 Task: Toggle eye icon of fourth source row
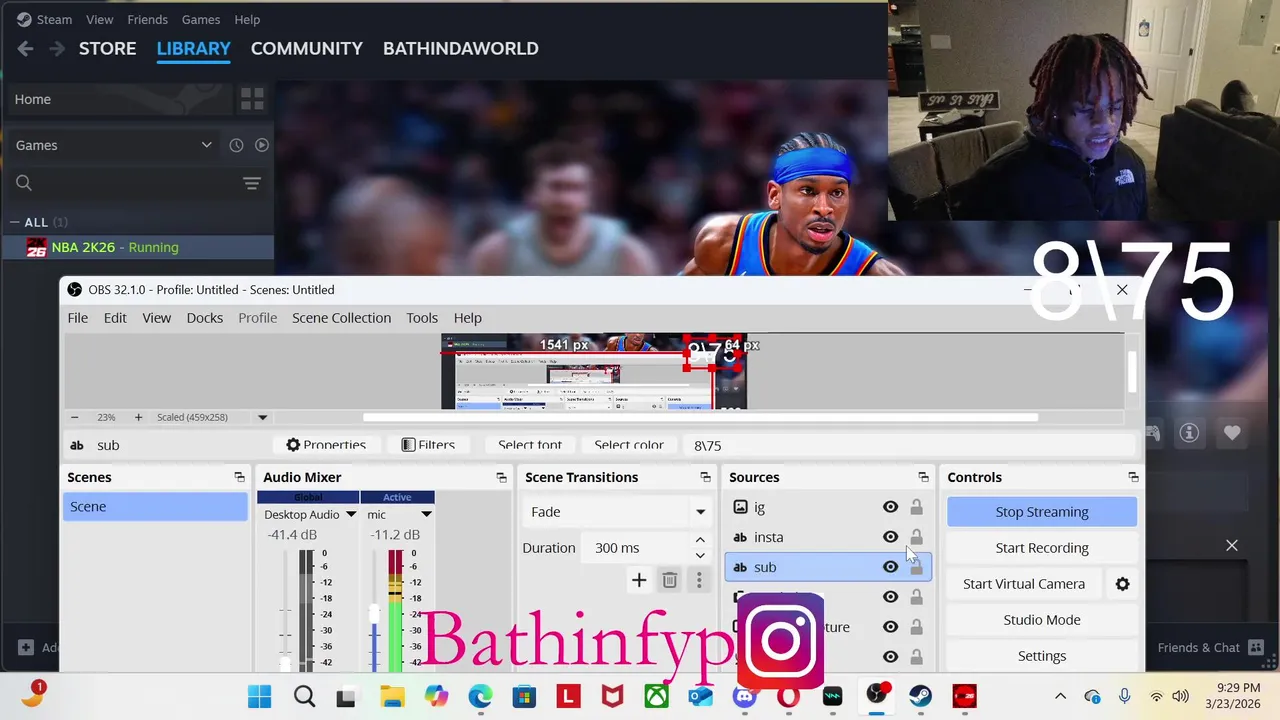[890, 597]
